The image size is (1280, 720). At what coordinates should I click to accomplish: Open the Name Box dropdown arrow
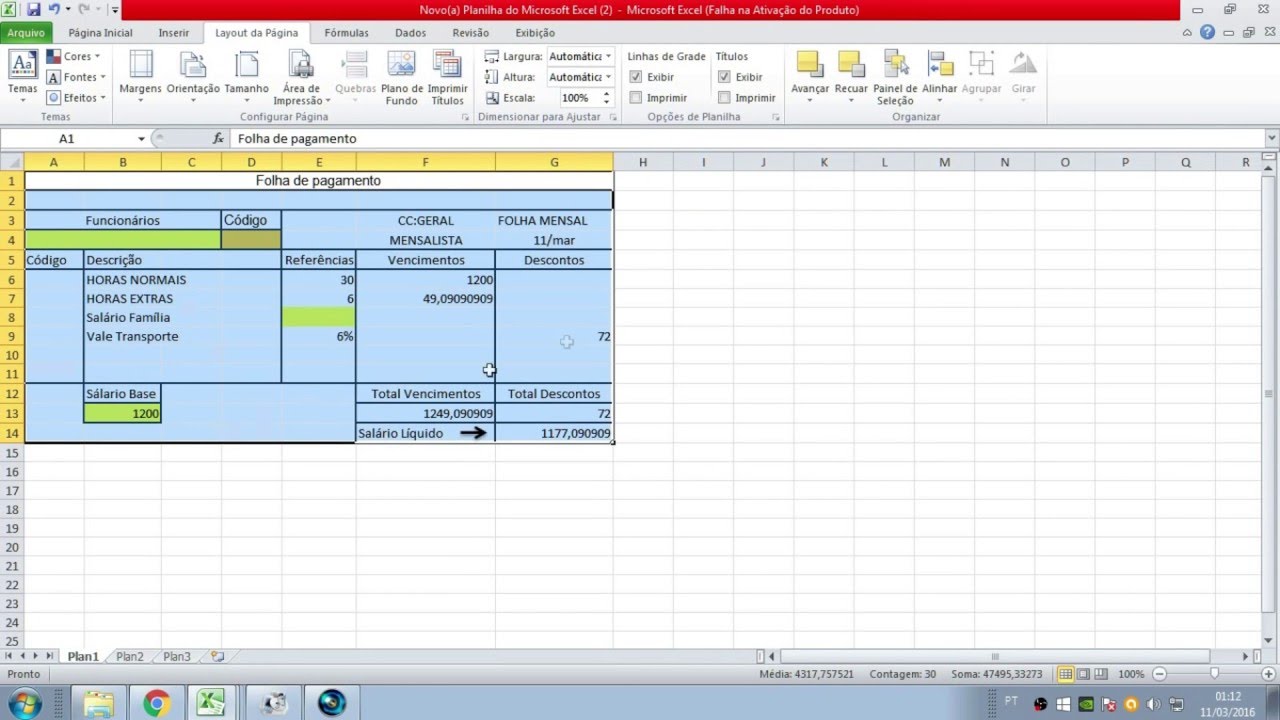141,139
